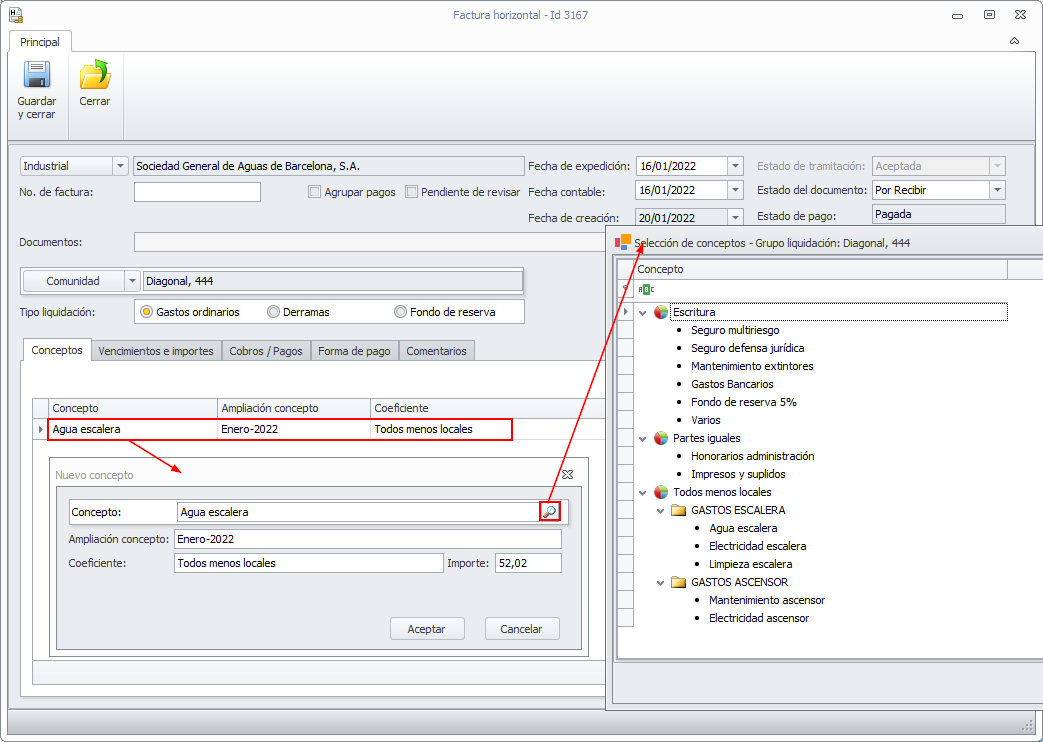
Task: Click the GASTOS ASCENSOR folder icon
Action: 679,582
